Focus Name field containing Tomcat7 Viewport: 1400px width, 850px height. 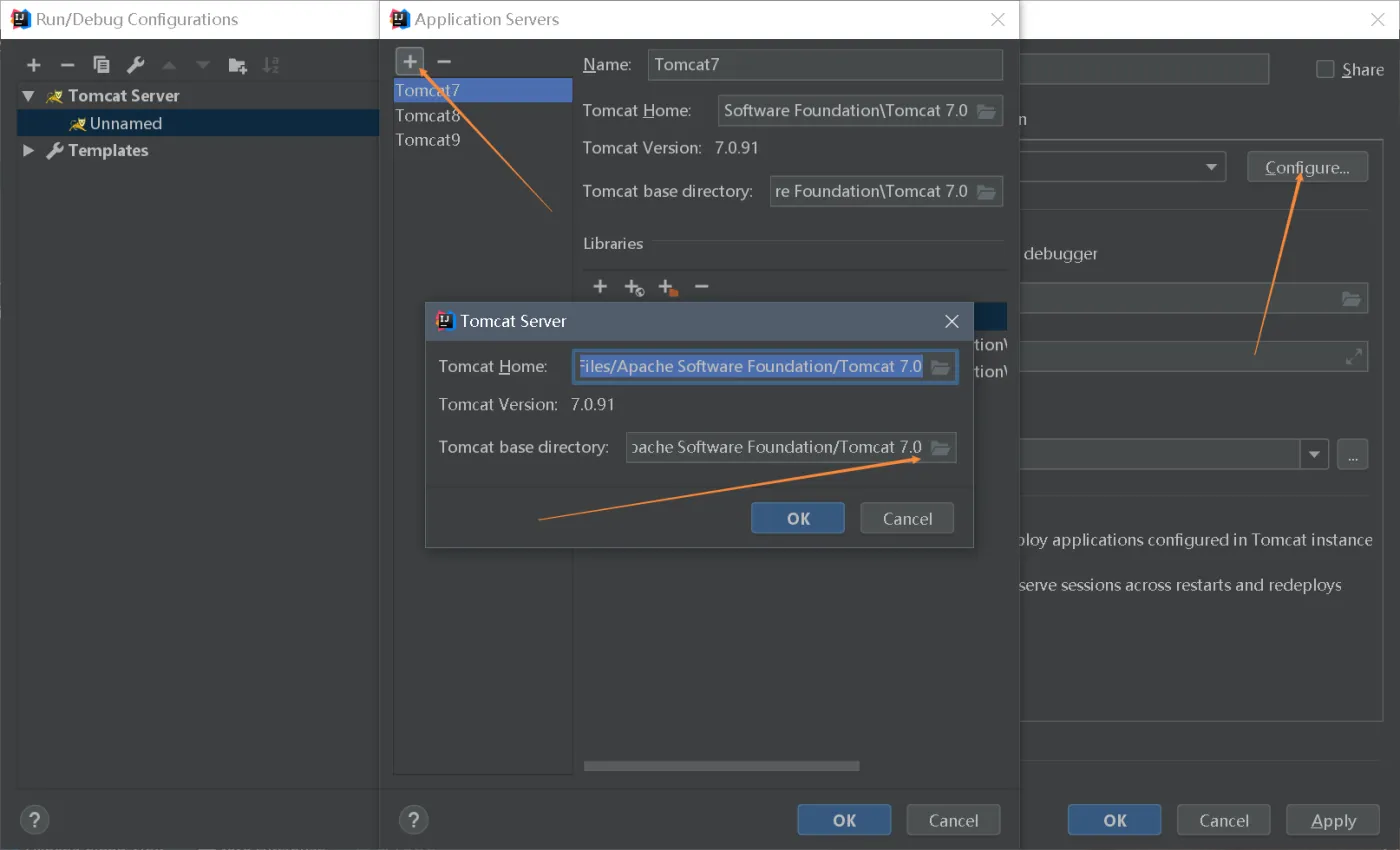[825, 64]
